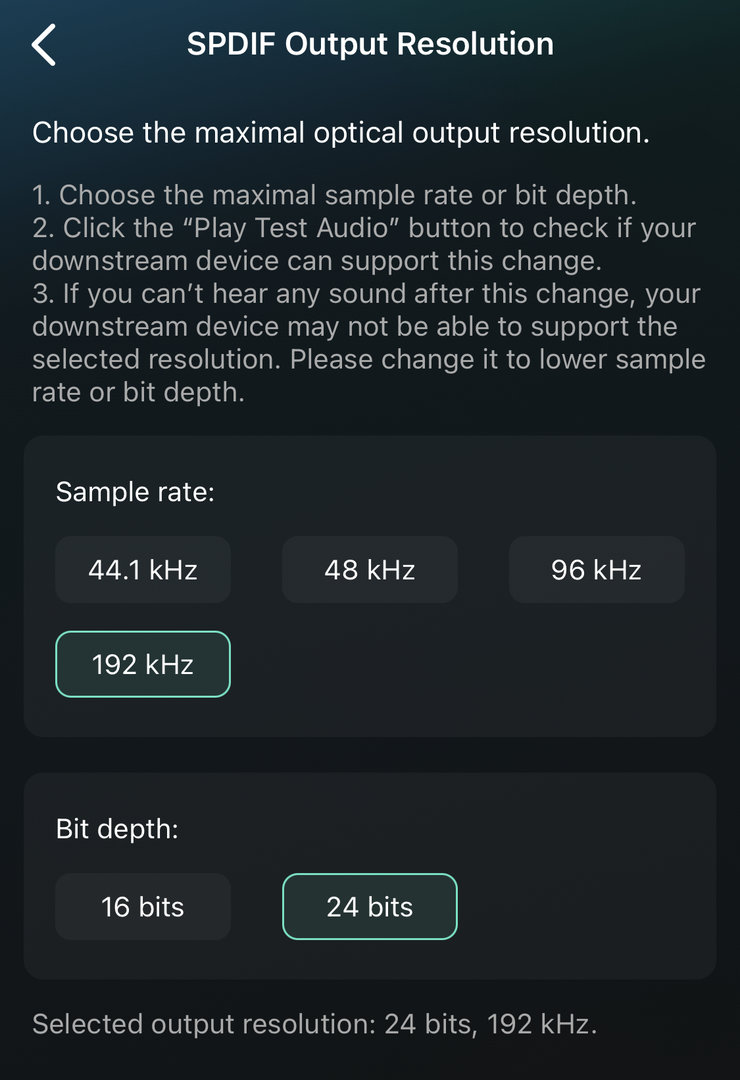Choose the 48 kHz sample rate option
The height and width of the screenshot is (1080, 740).
[x=370, y=570]
